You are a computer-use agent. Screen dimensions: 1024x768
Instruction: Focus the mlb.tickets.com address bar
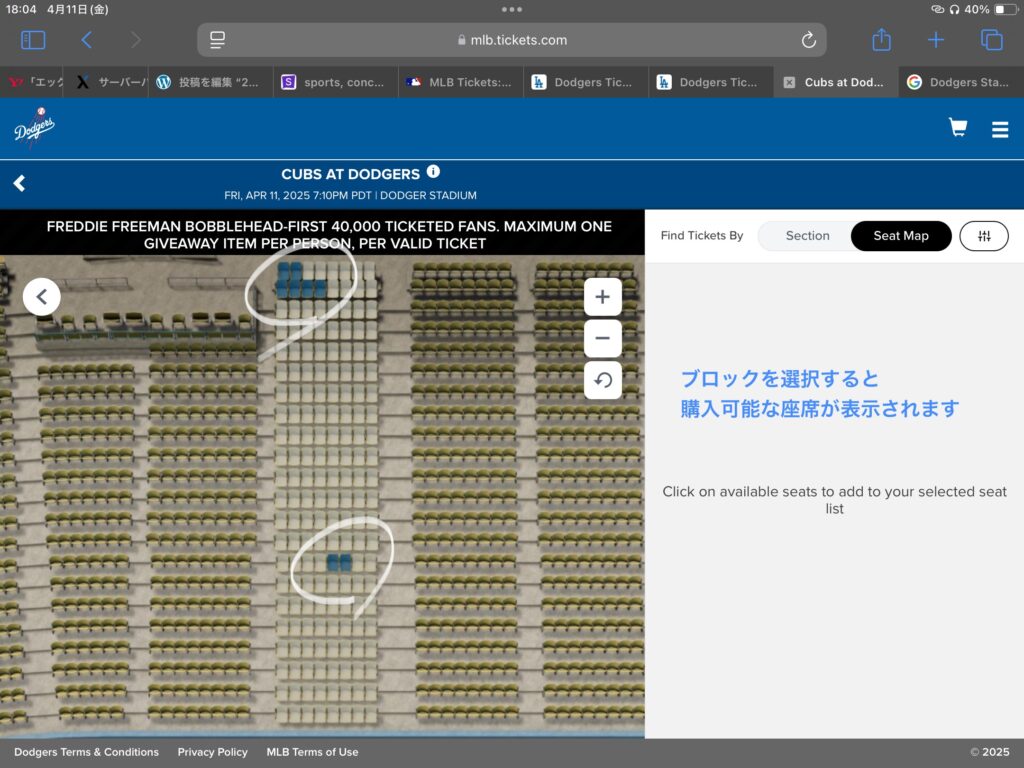click(x=512, y=40)
